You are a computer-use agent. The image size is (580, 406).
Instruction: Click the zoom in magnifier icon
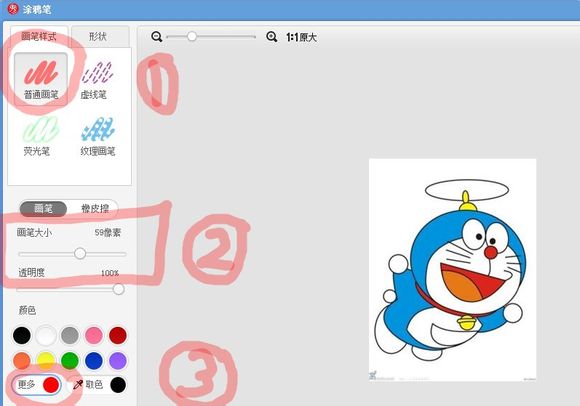tap(272, 37)
